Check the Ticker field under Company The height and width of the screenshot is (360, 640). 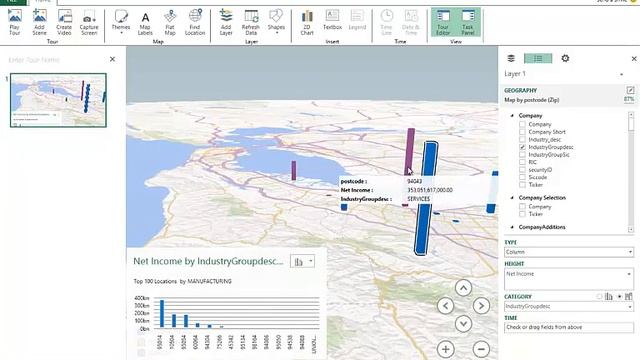(522, 184)
